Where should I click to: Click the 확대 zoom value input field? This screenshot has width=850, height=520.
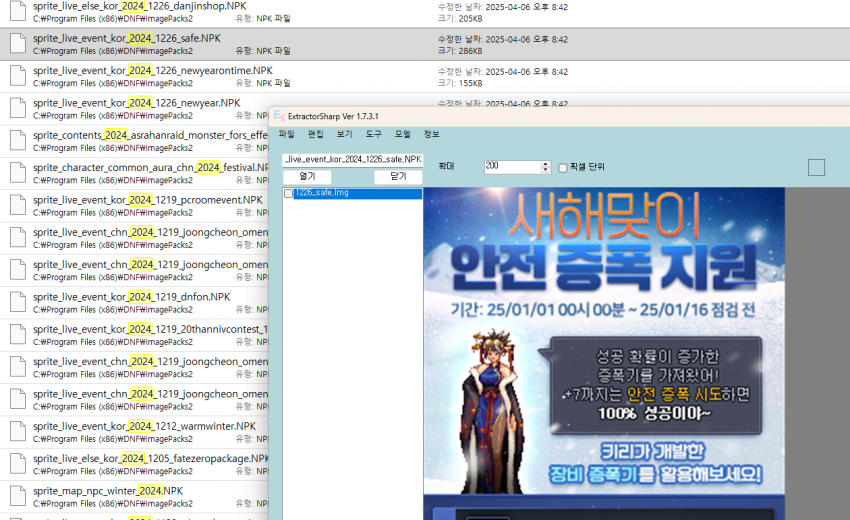(x=511, y=167)
